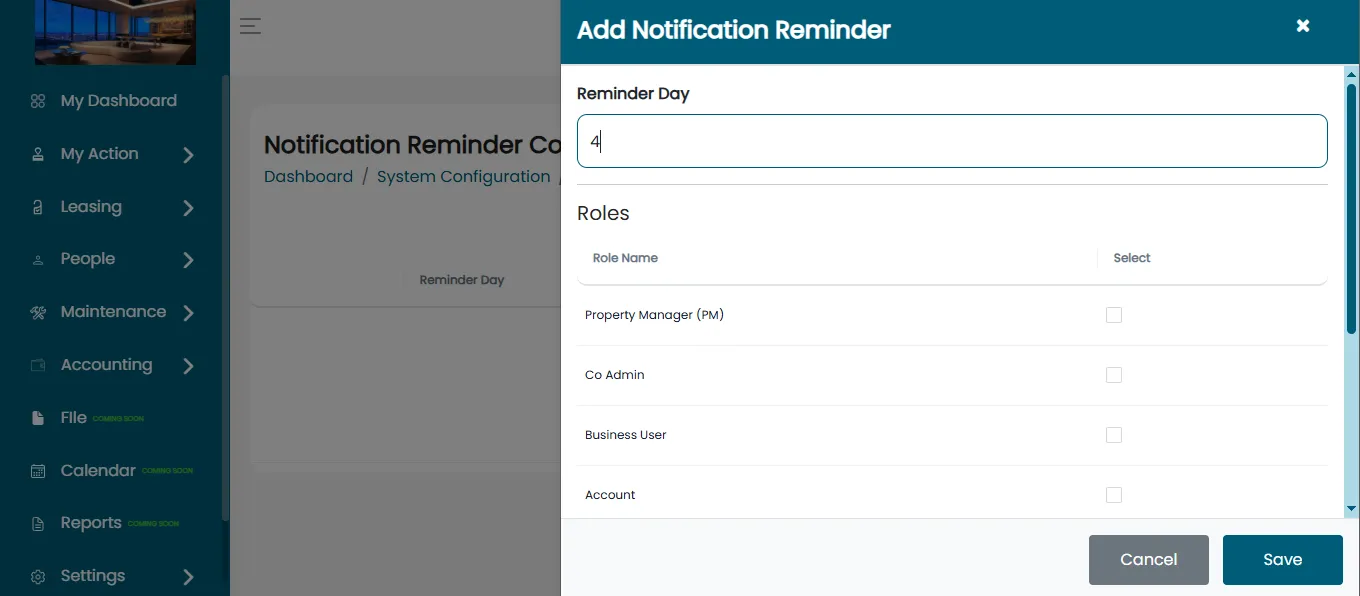Cancel adding the reminder

(1149, 560)
